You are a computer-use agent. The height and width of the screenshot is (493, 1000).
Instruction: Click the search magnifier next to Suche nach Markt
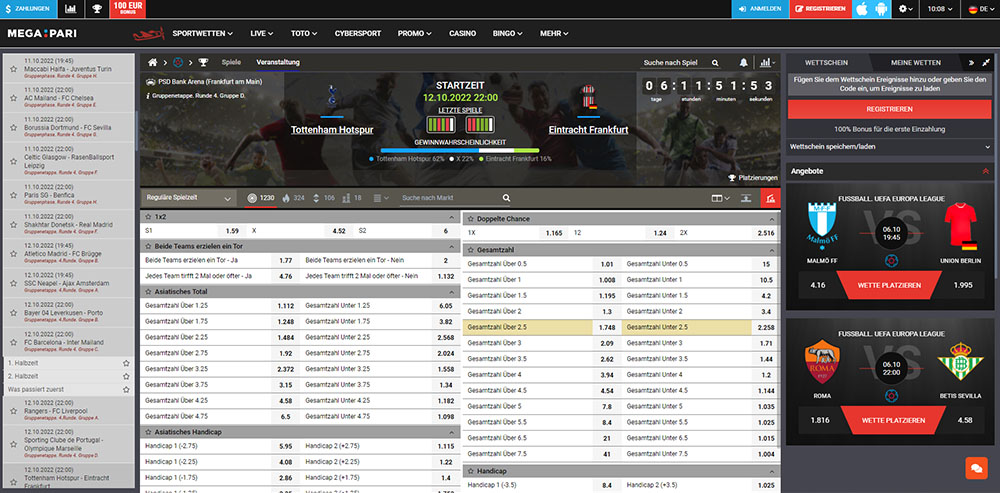pos(506,198)
